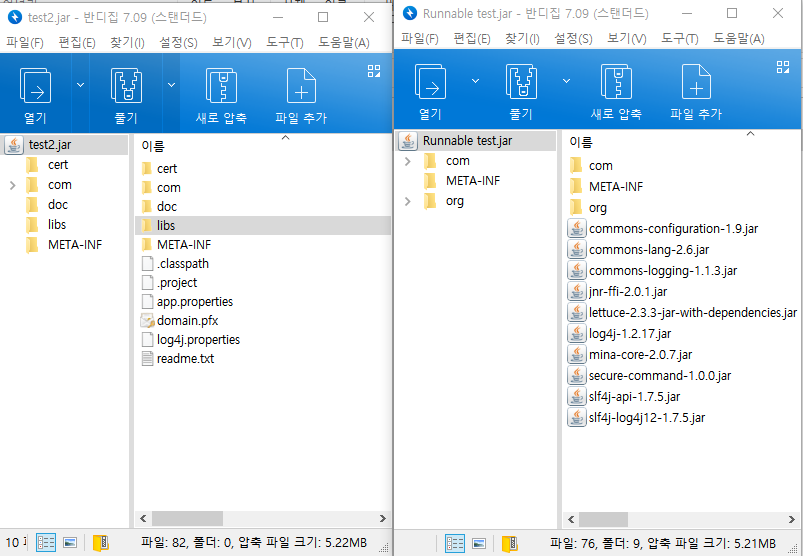803x556 pixels.
Task: Select mina-core-2.0.7.jar
Action: (x=630, y=355)
